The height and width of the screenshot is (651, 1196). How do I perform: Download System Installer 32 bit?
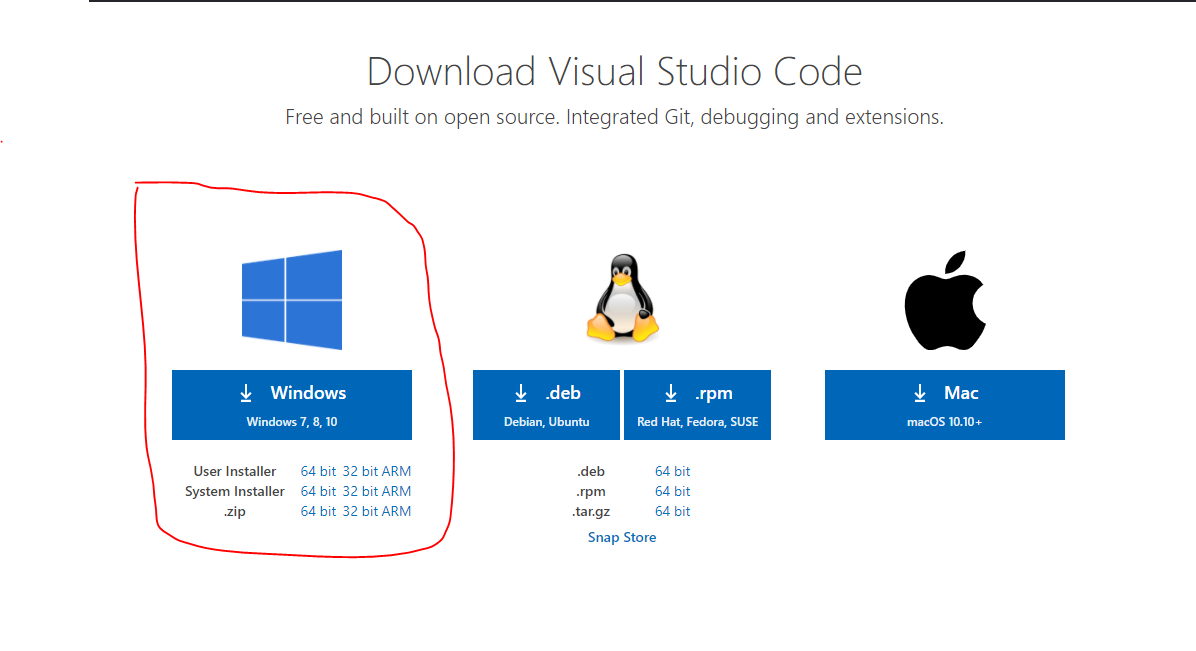[x=360, y=491]
